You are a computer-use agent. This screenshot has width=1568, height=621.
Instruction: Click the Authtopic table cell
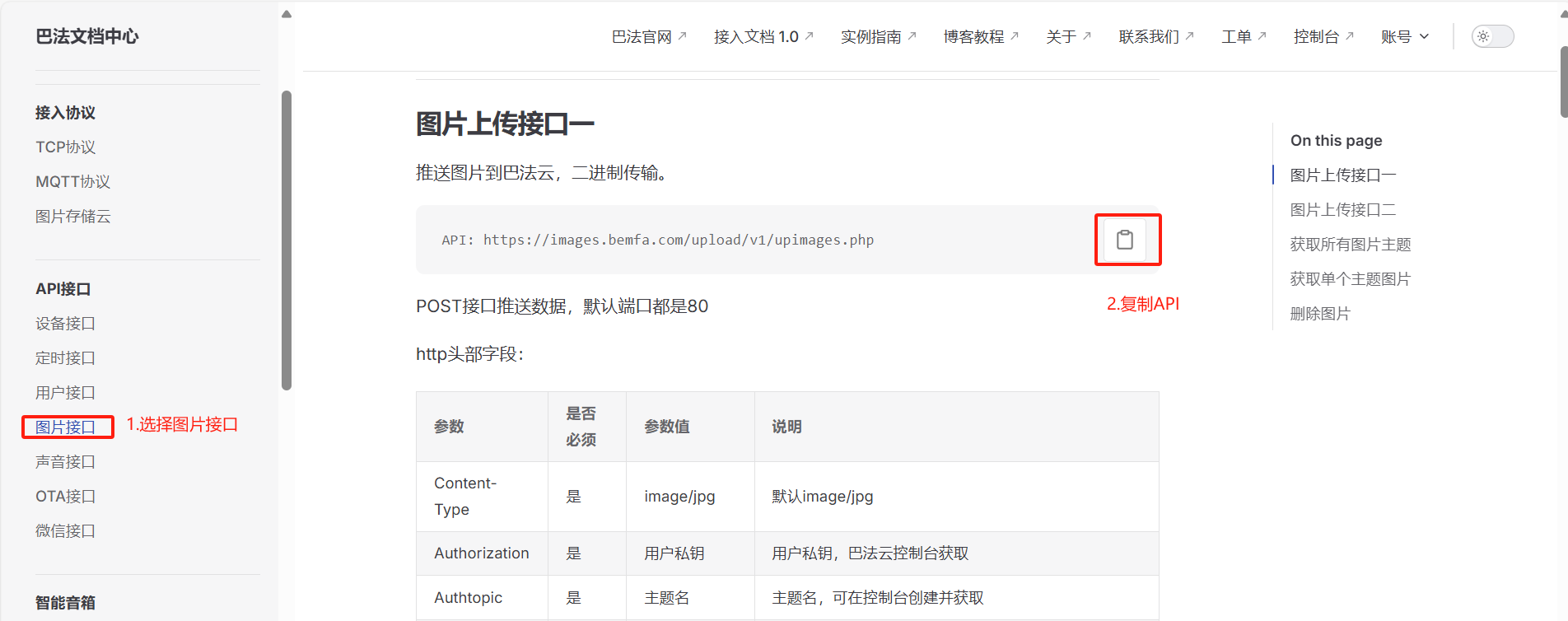[482, 597]
